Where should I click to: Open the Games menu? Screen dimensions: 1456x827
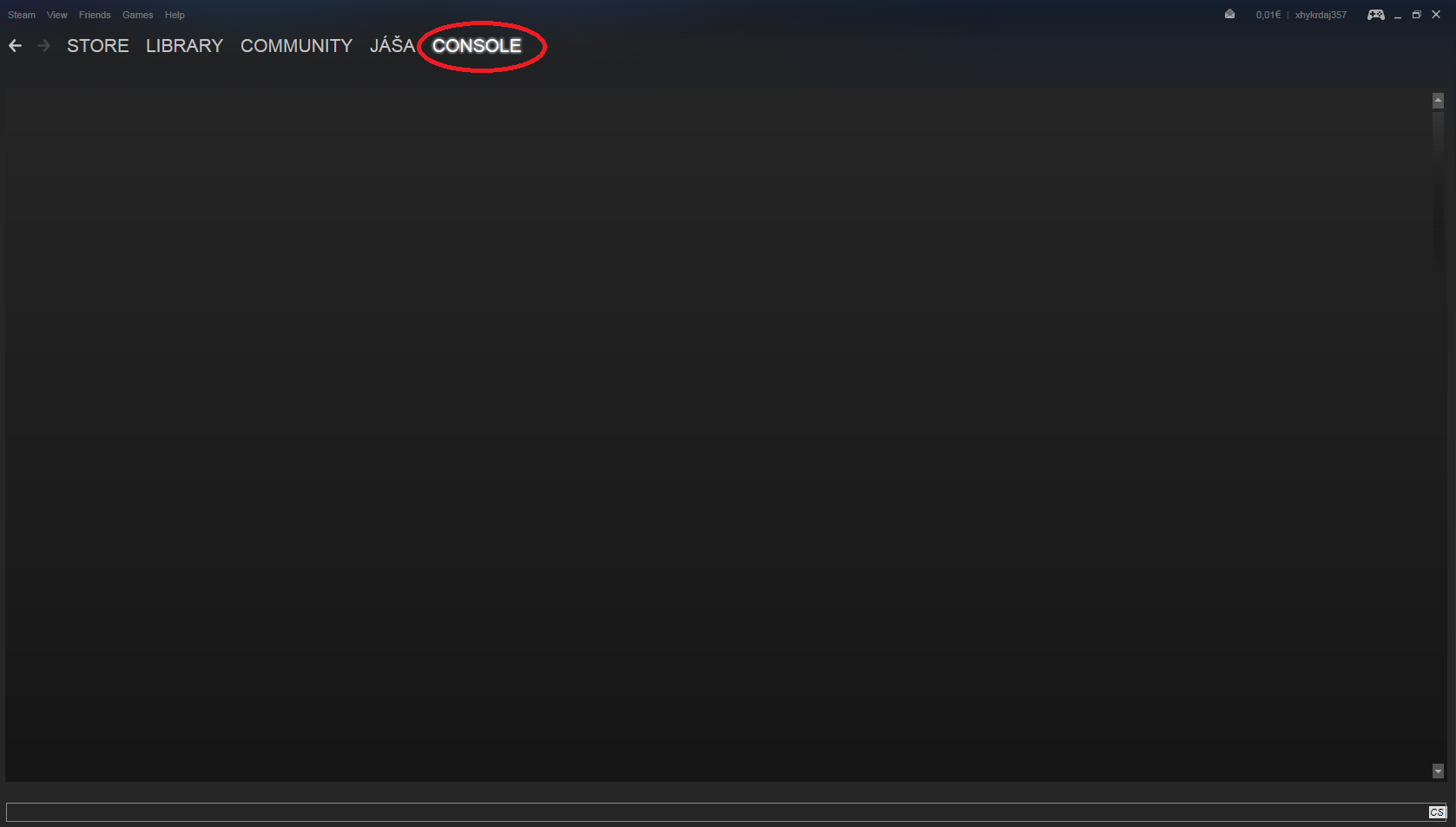tap(138, 15)
